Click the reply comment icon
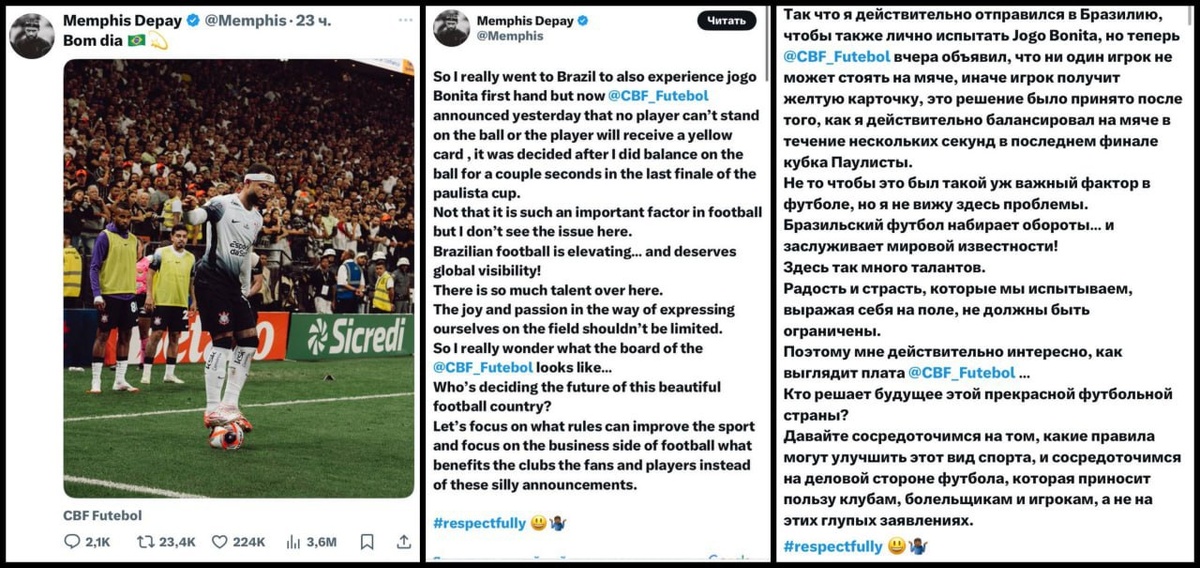The height and width of the screenshot is (568, 1200). click(72, 541)
